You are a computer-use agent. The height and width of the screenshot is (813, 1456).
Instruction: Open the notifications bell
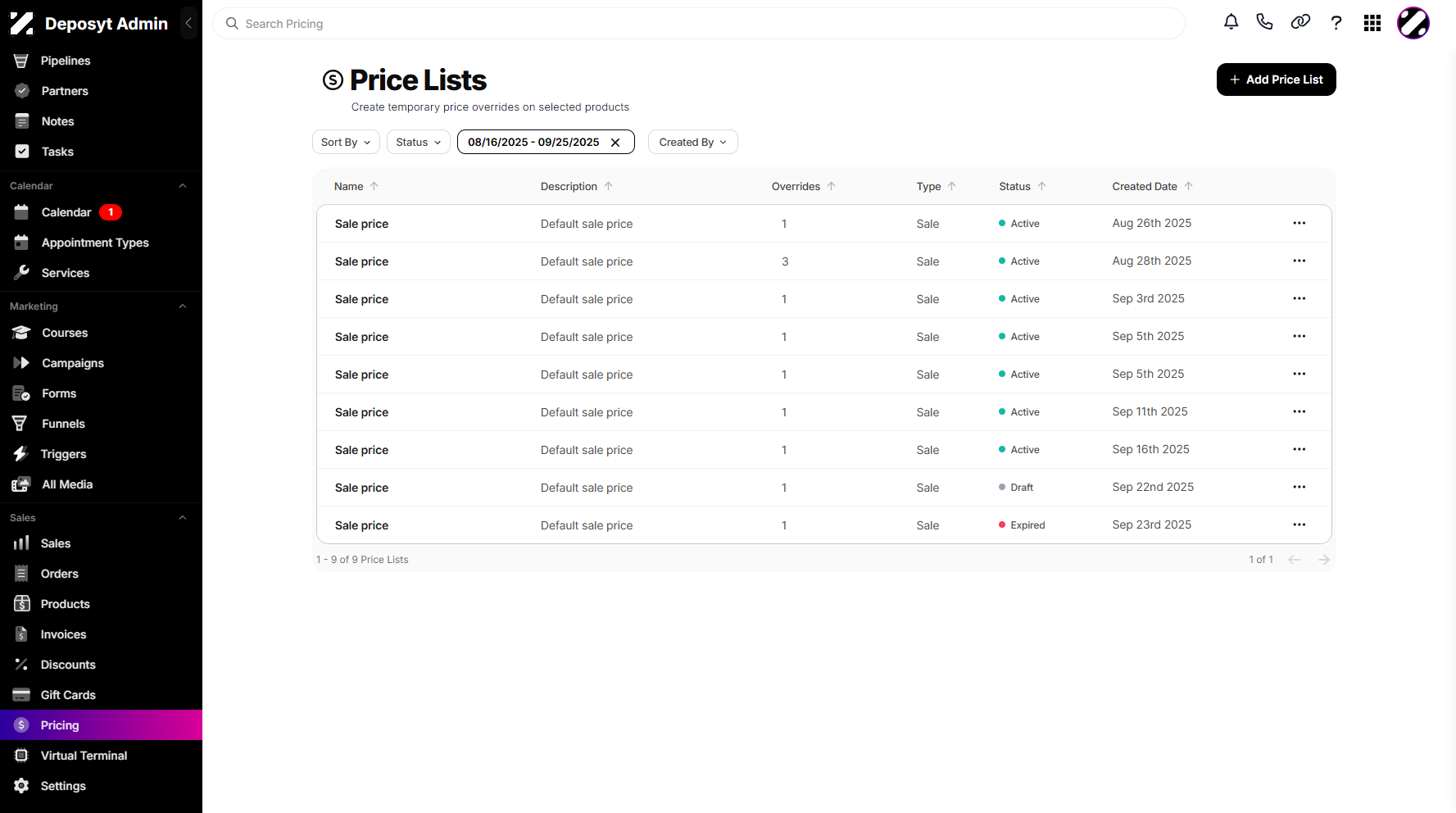point(1231,22)
